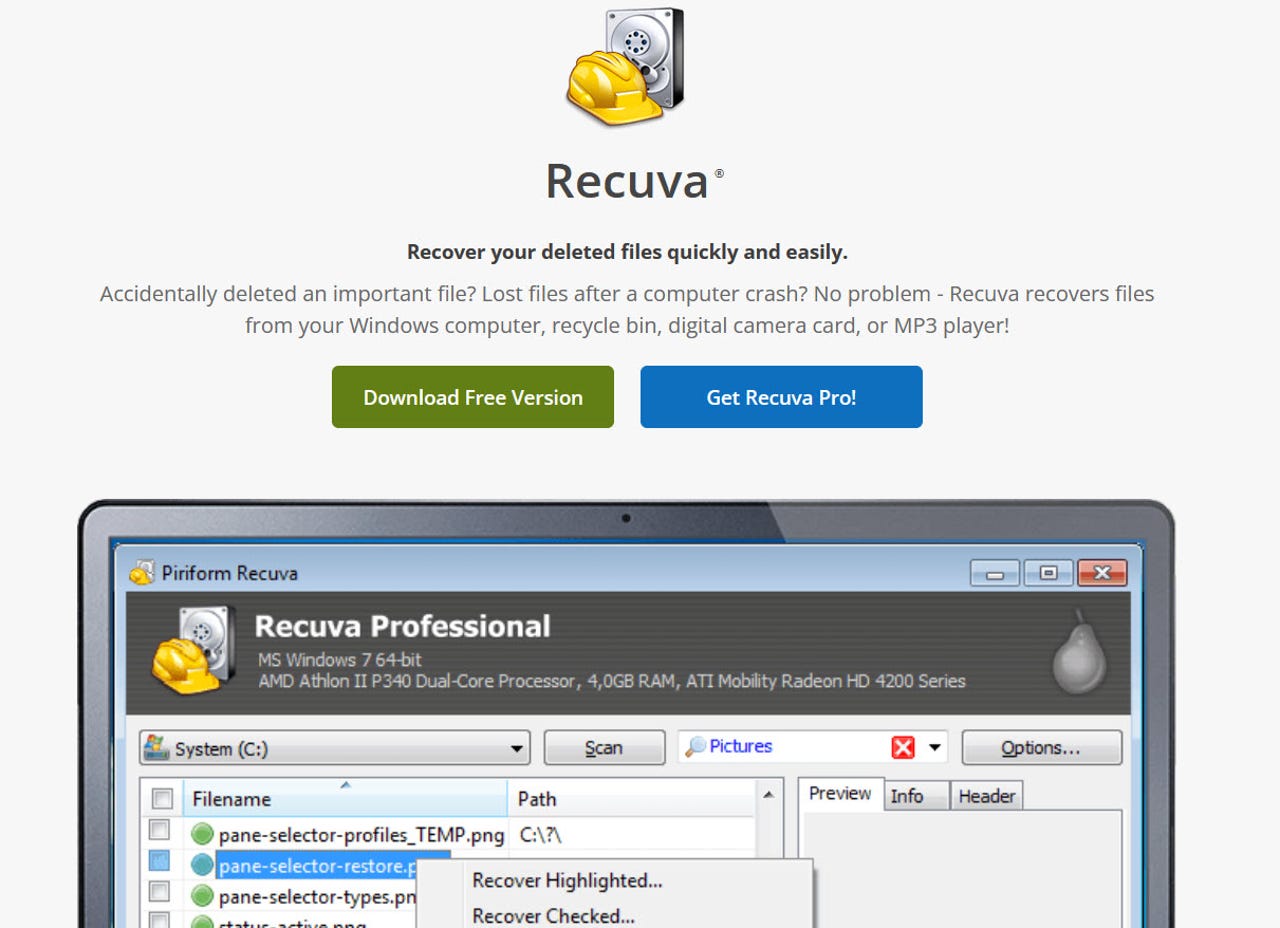Image resolution: width=1280 pixels, height=928 pixels.
Task: Minimize the Piriform Recuva window
Action: pos(995,574)
